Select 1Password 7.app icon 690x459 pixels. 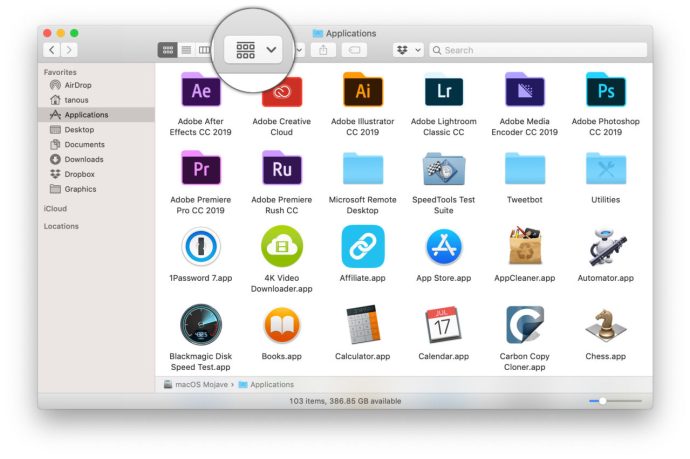[201, 246]
